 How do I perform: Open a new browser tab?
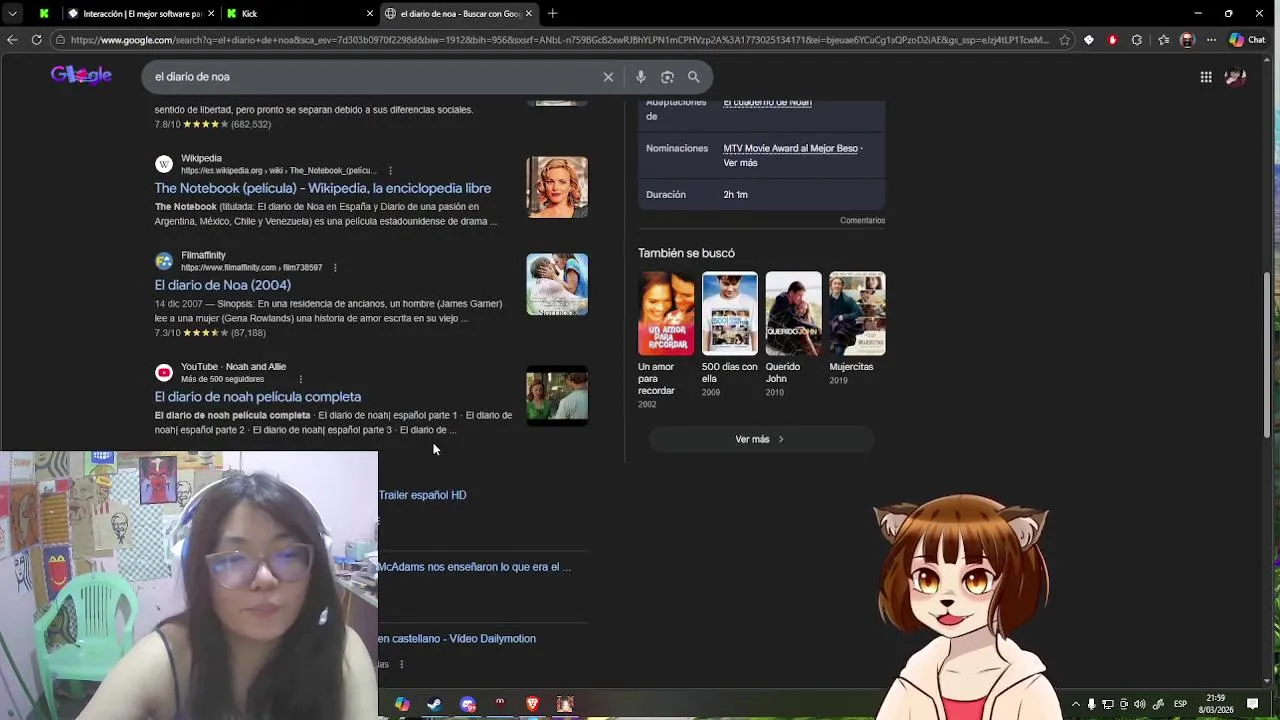(552, 13)
